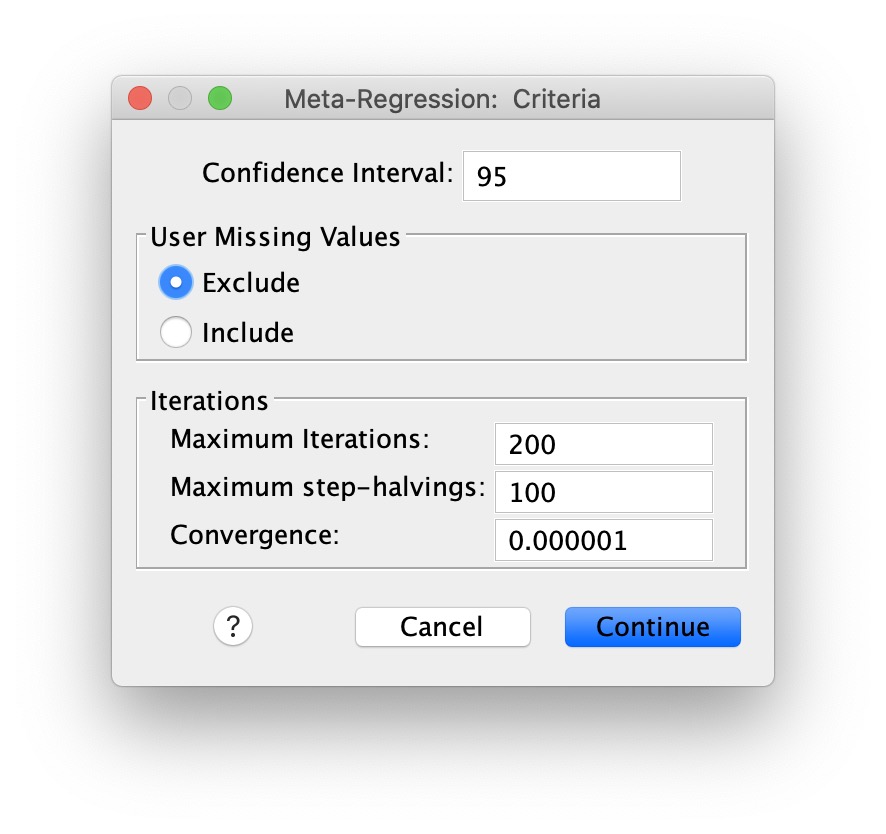Cancel the criteria changes

click(x=443, y=627)
